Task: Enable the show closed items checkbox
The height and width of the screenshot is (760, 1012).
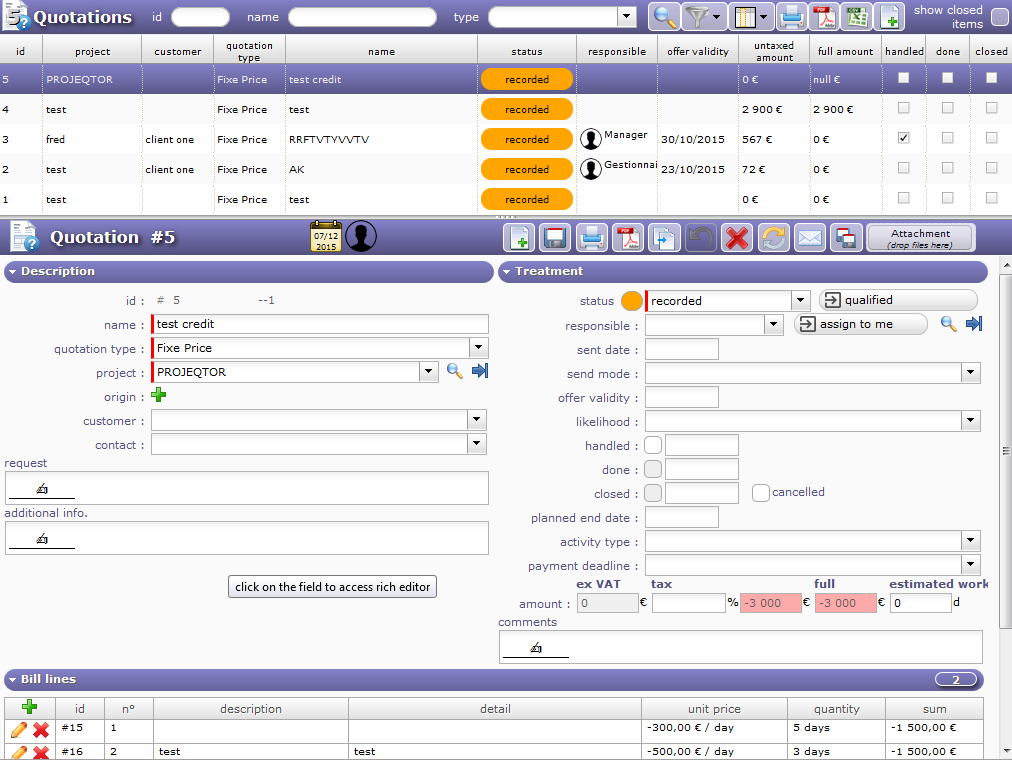Action: pyautogui.click(x=999, y=17)
